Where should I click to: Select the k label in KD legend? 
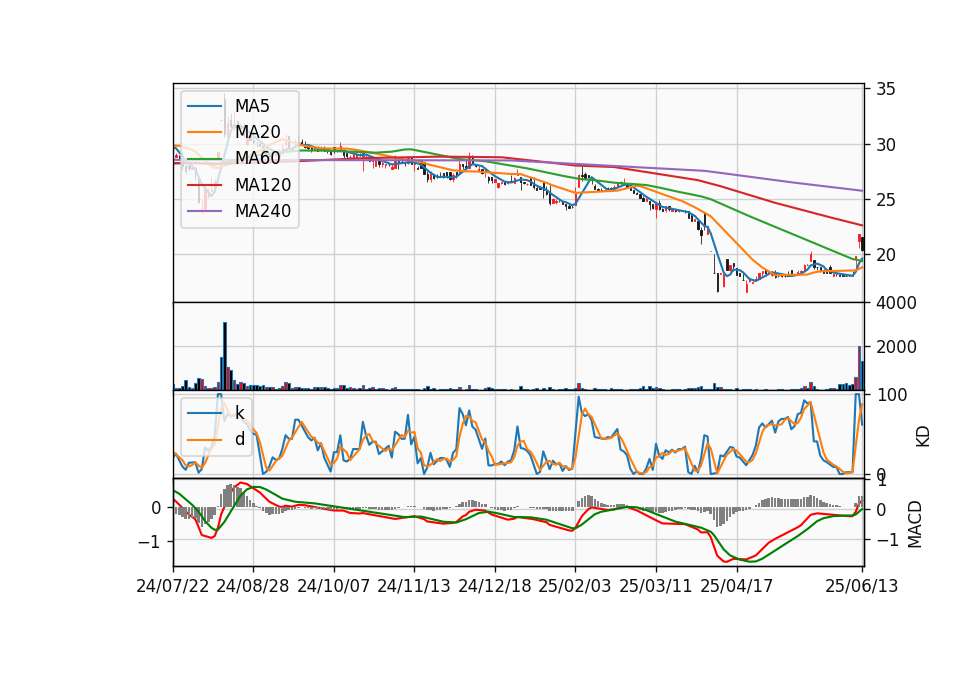[240, 413]
